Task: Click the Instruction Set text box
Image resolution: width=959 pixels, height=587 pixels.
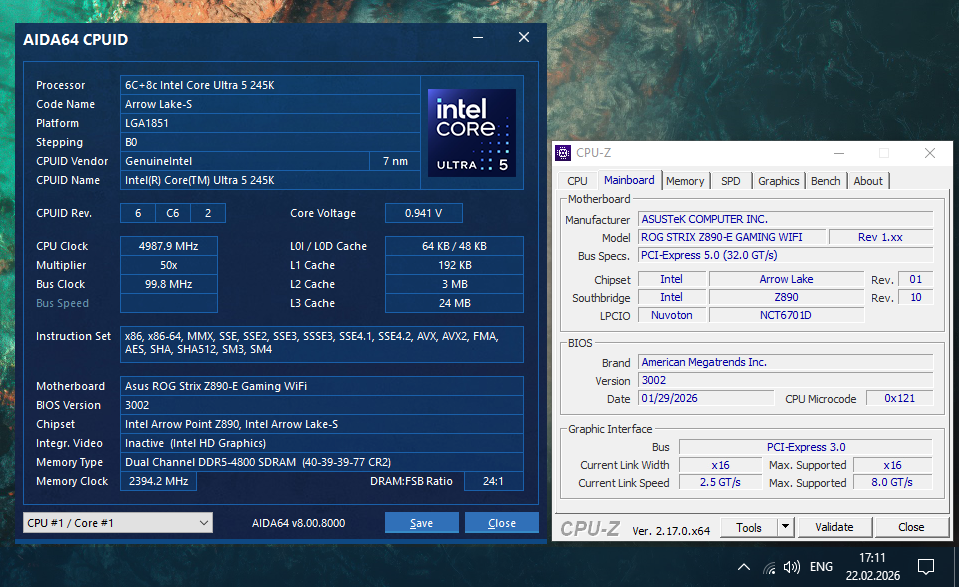Action: tap(322, 344)
